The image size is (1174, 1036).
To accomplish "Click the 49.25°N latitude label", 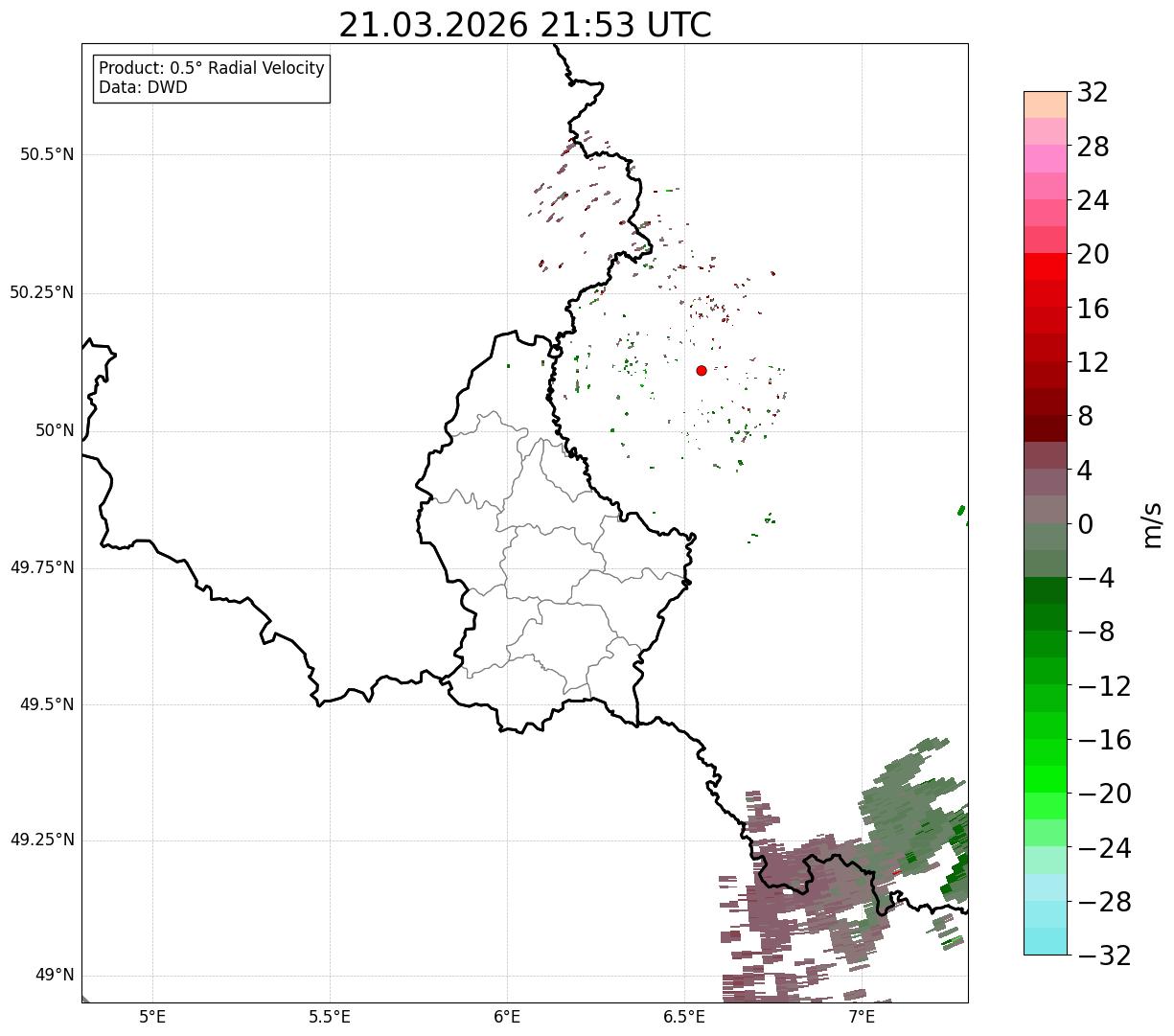I will point(42,840).
